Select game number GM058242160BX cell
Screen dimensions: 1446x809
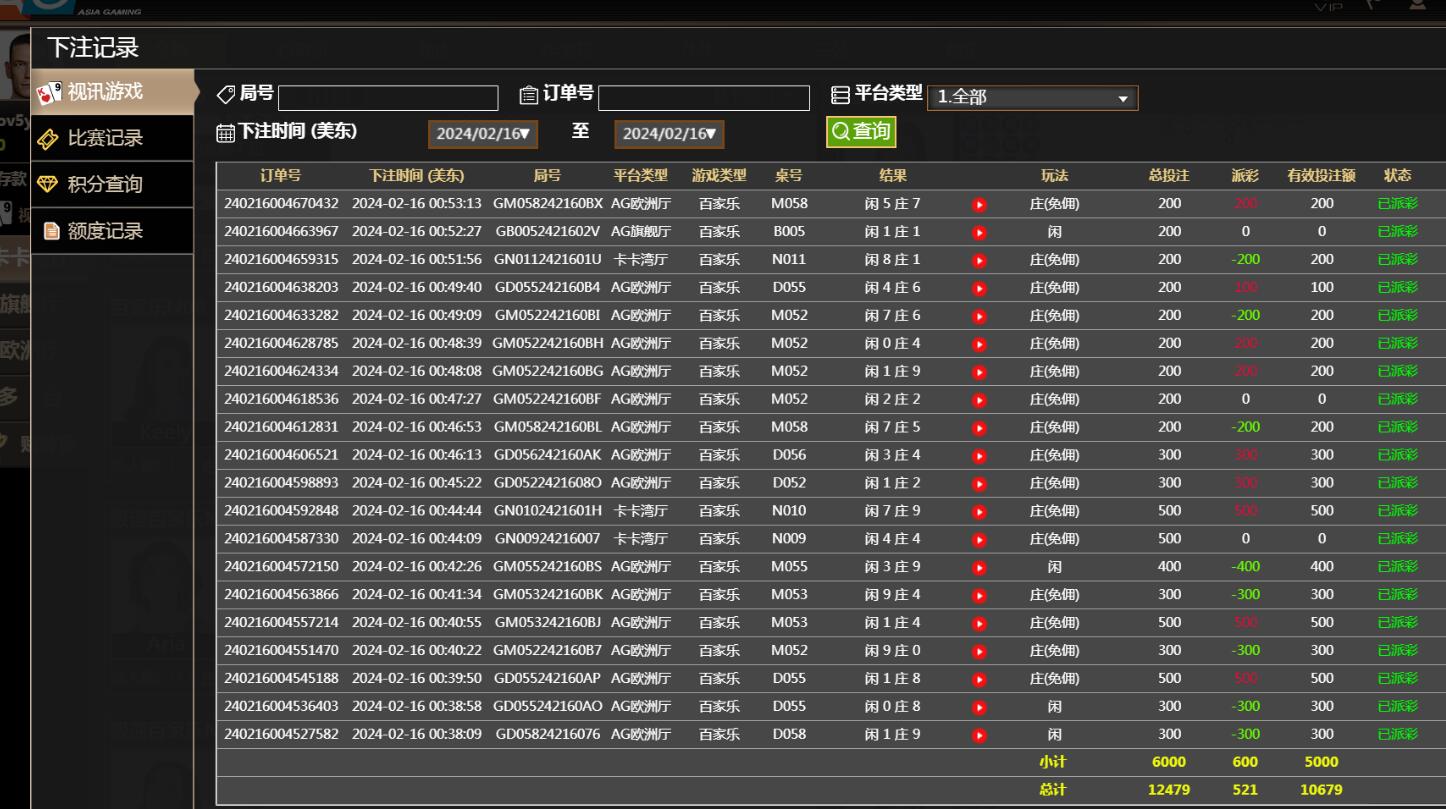coord(548,204)
